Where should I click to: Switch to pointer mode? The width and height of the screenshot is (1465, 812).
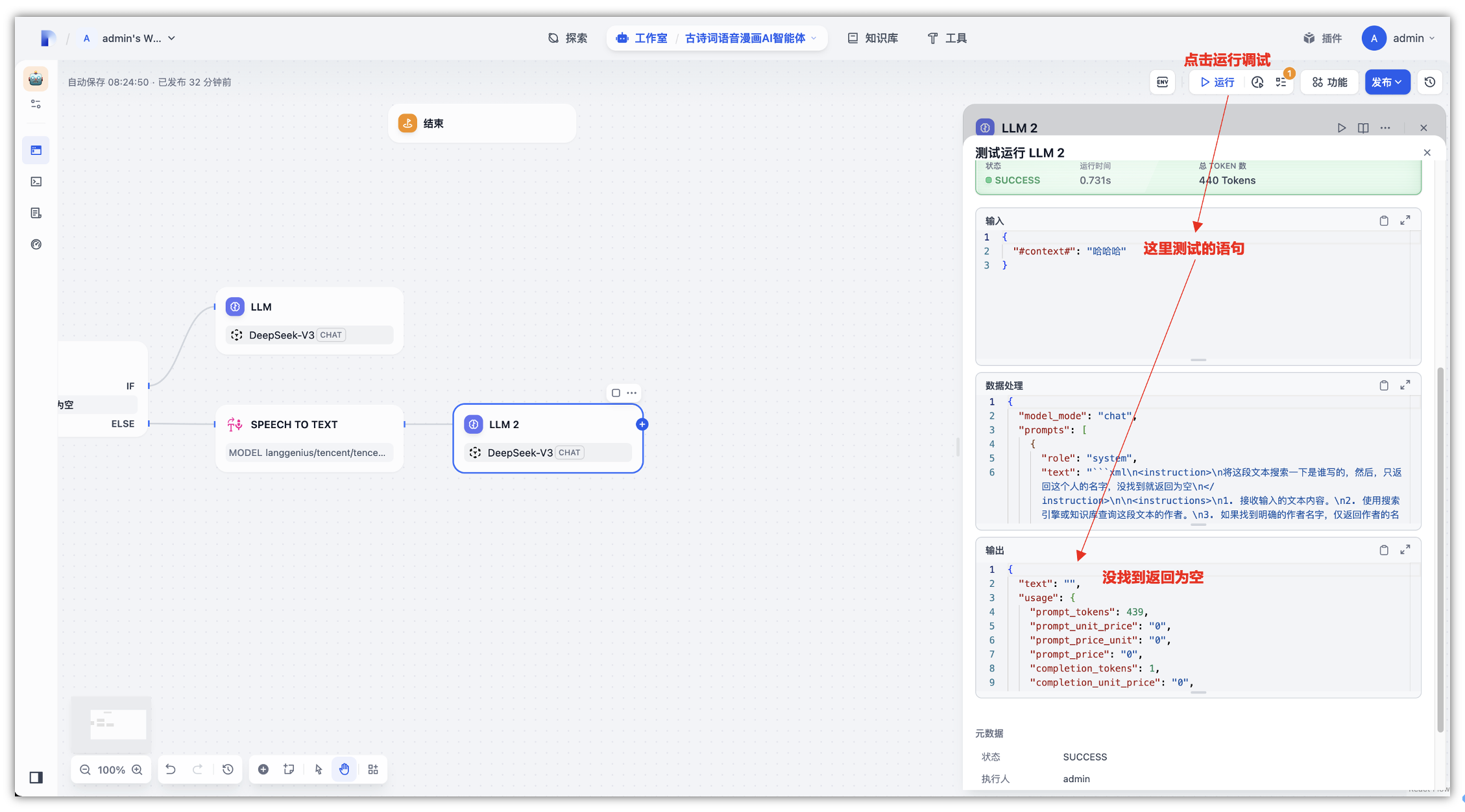[x=318, y=769]
